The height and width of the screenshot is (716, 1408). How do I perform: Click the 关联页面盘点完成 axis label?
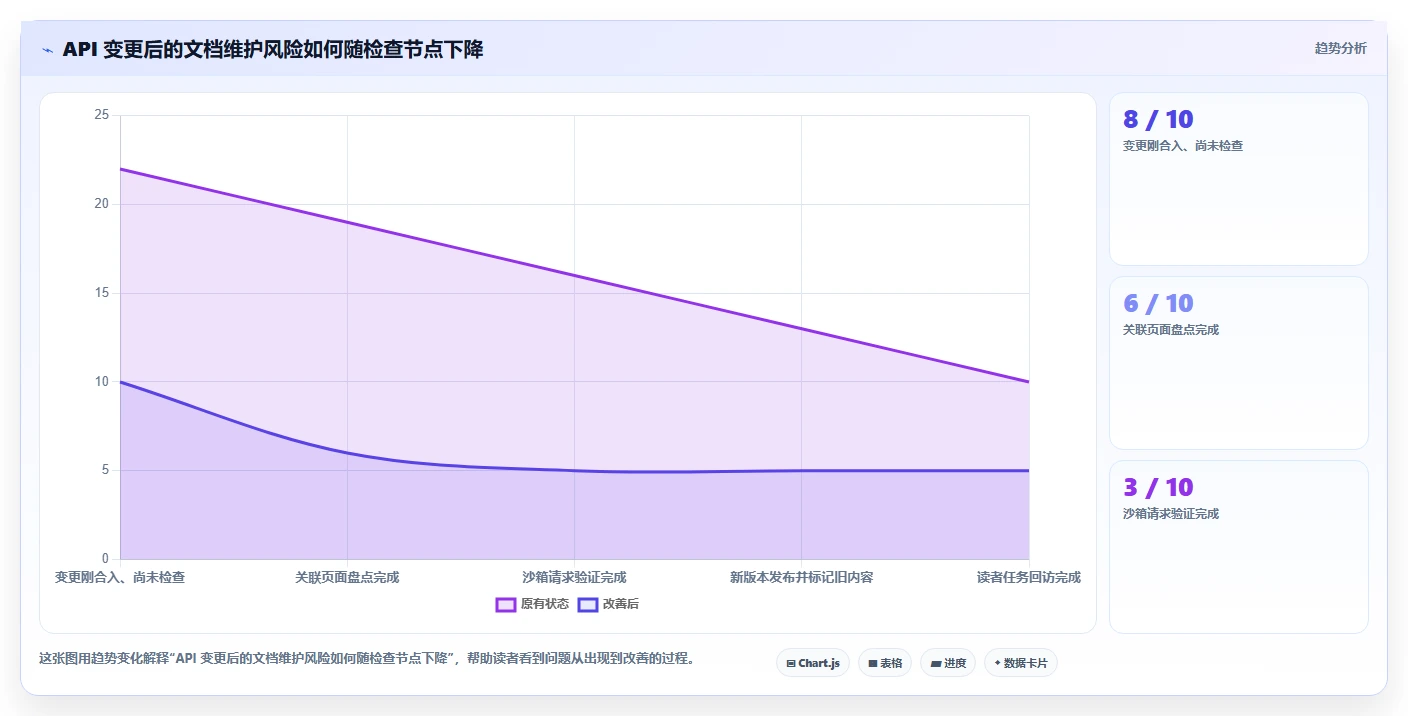[x=347, y=577]
